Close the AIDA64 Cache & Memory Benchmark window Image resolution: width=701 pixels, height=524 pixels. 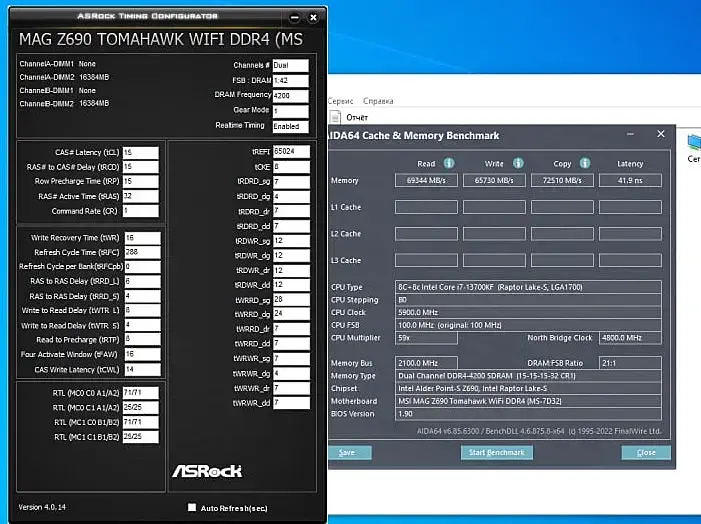pos(661,134)
